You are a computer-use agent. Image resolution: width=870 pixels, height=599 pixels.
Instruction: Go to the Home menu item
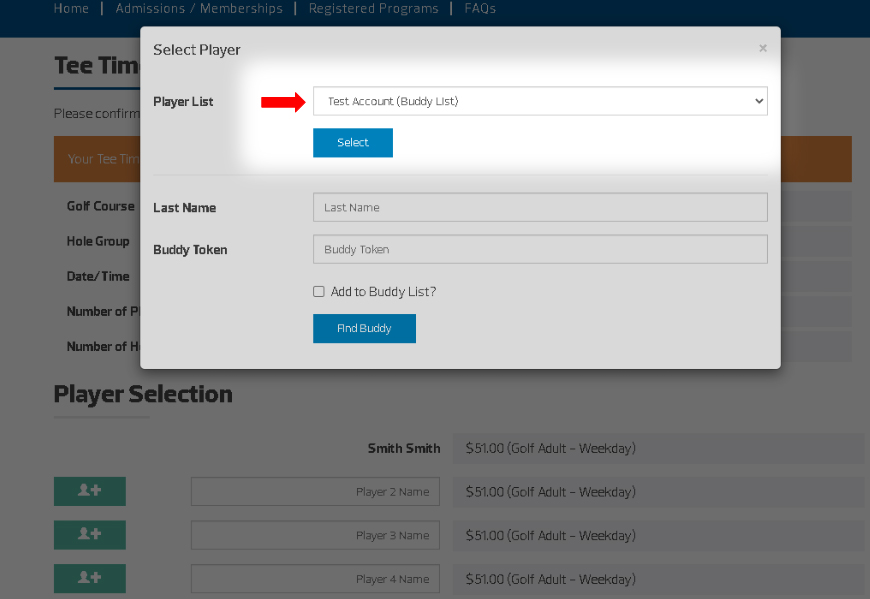[x=71, y=9]
